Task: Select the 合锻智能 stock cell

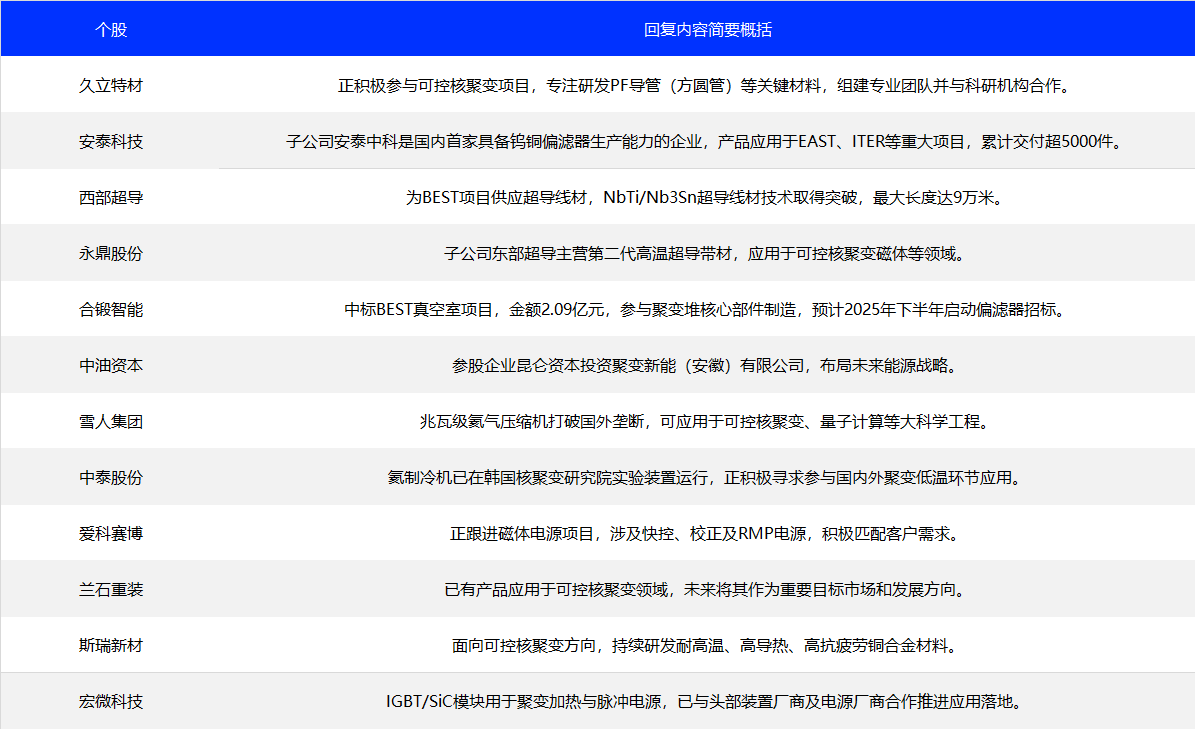Action: [111, 309]
